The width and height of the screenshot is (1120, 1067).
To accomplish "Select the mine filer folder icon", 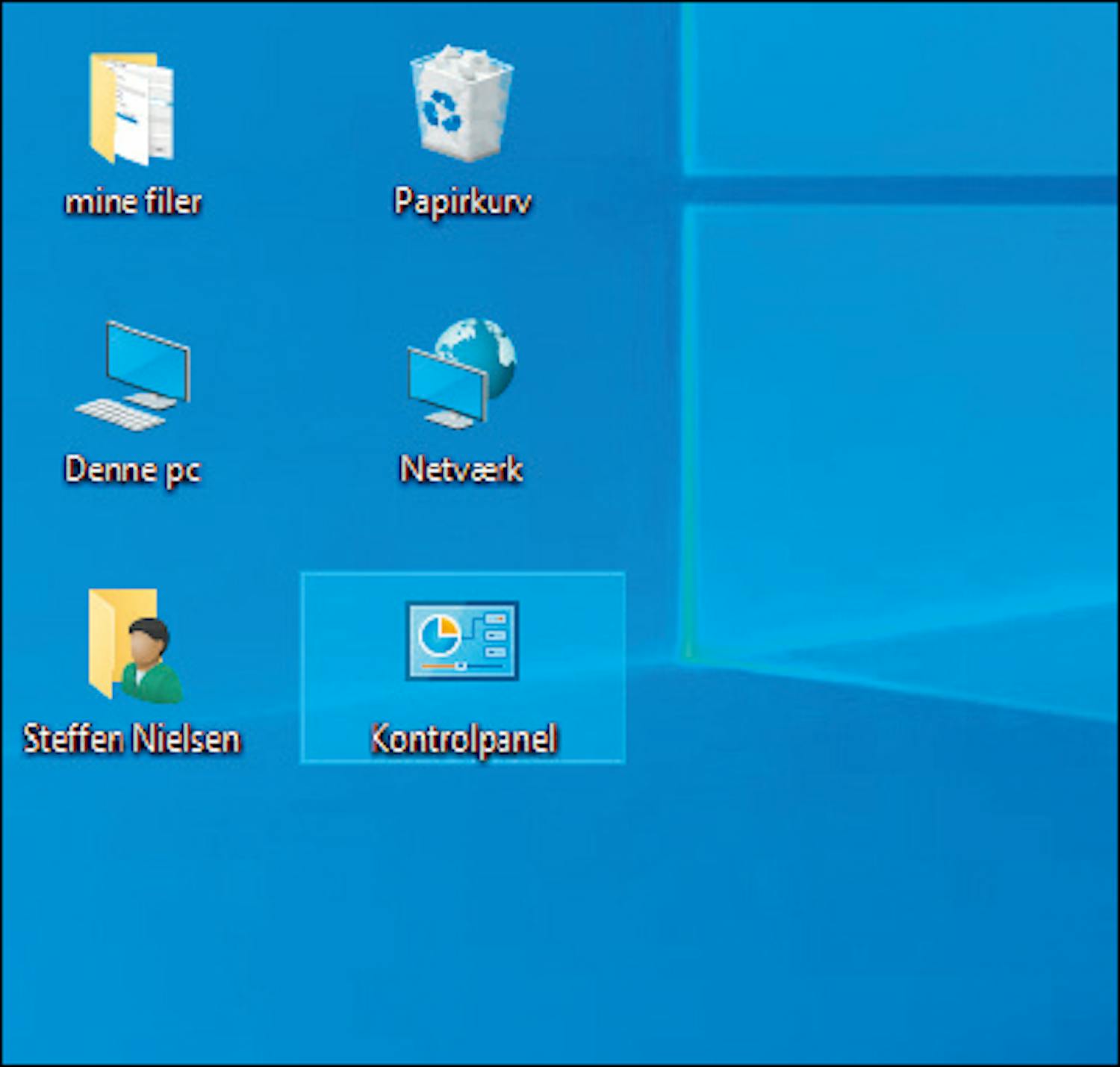I will coord(132,108).
